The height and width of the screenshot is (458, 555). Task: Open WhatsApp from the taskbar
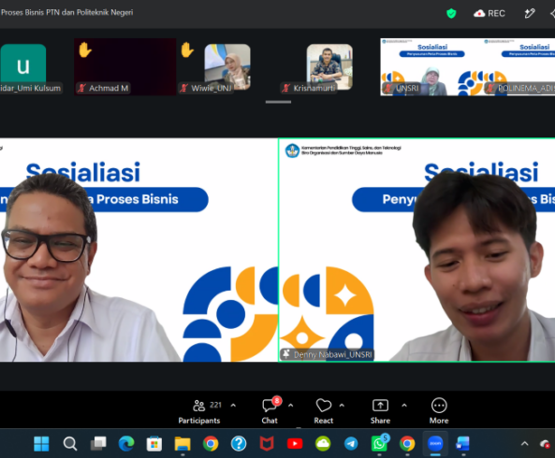click(x=379, y=443)
